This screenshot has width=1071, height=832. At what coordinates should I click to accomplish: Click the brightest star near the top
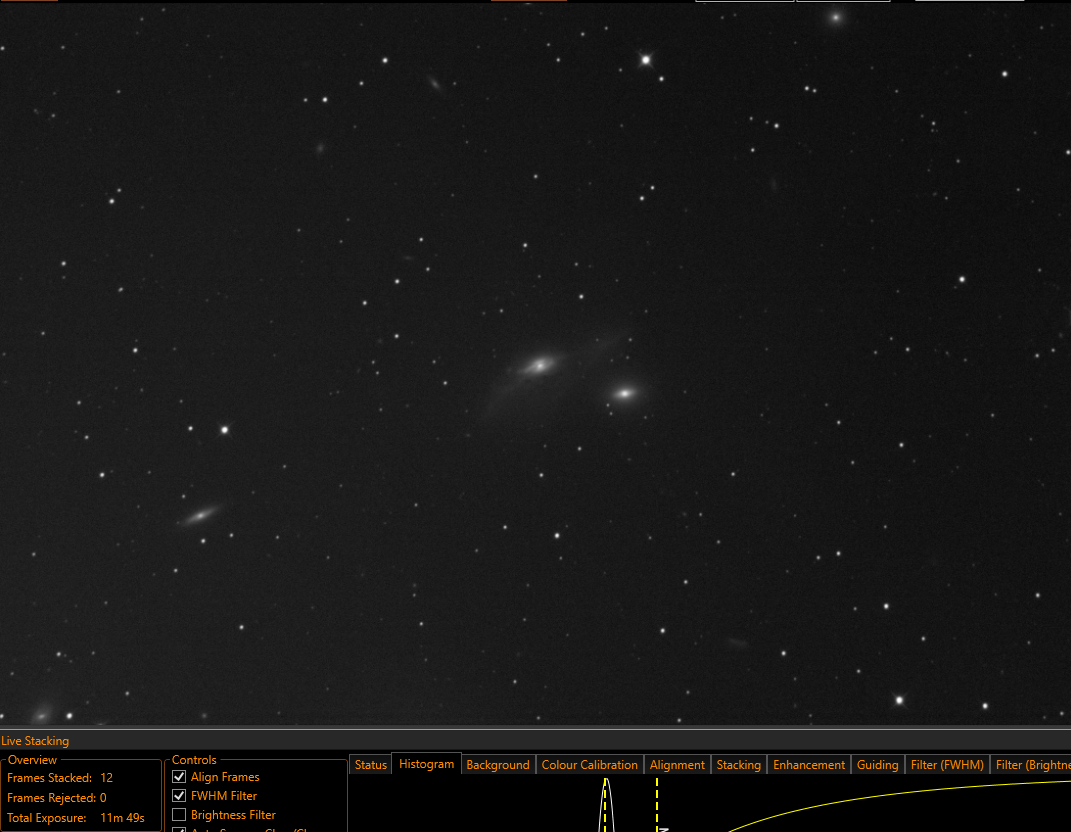tap(645, 60)
